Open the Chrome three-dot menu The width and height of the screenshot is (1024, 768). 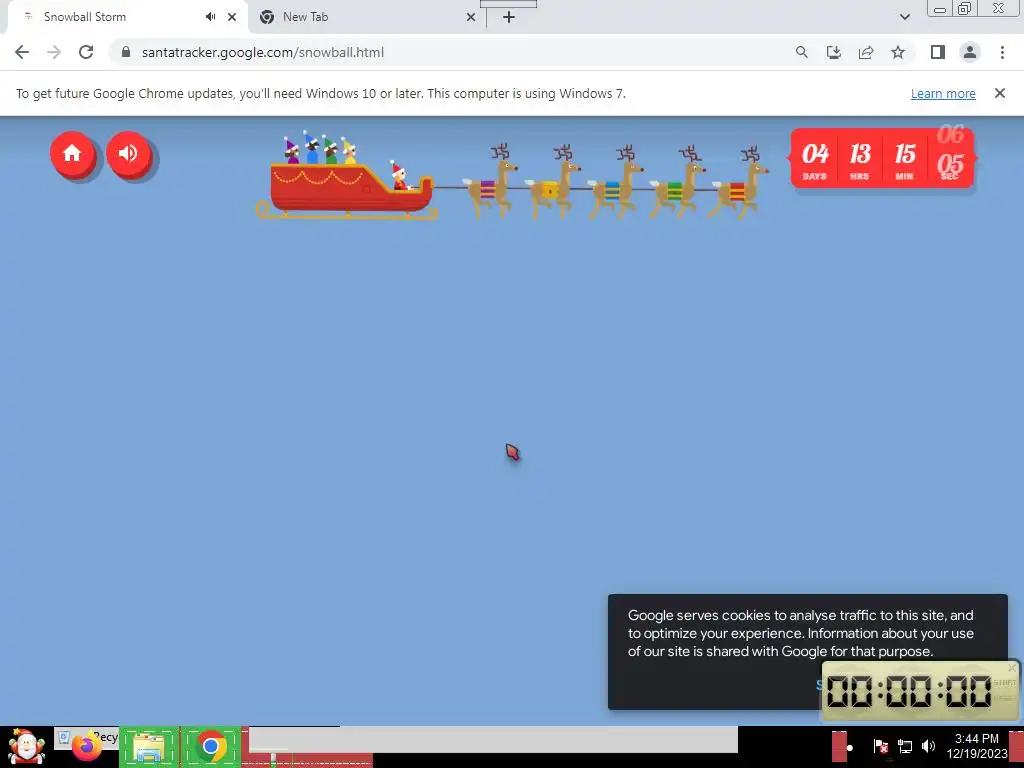pos(1002,52)
